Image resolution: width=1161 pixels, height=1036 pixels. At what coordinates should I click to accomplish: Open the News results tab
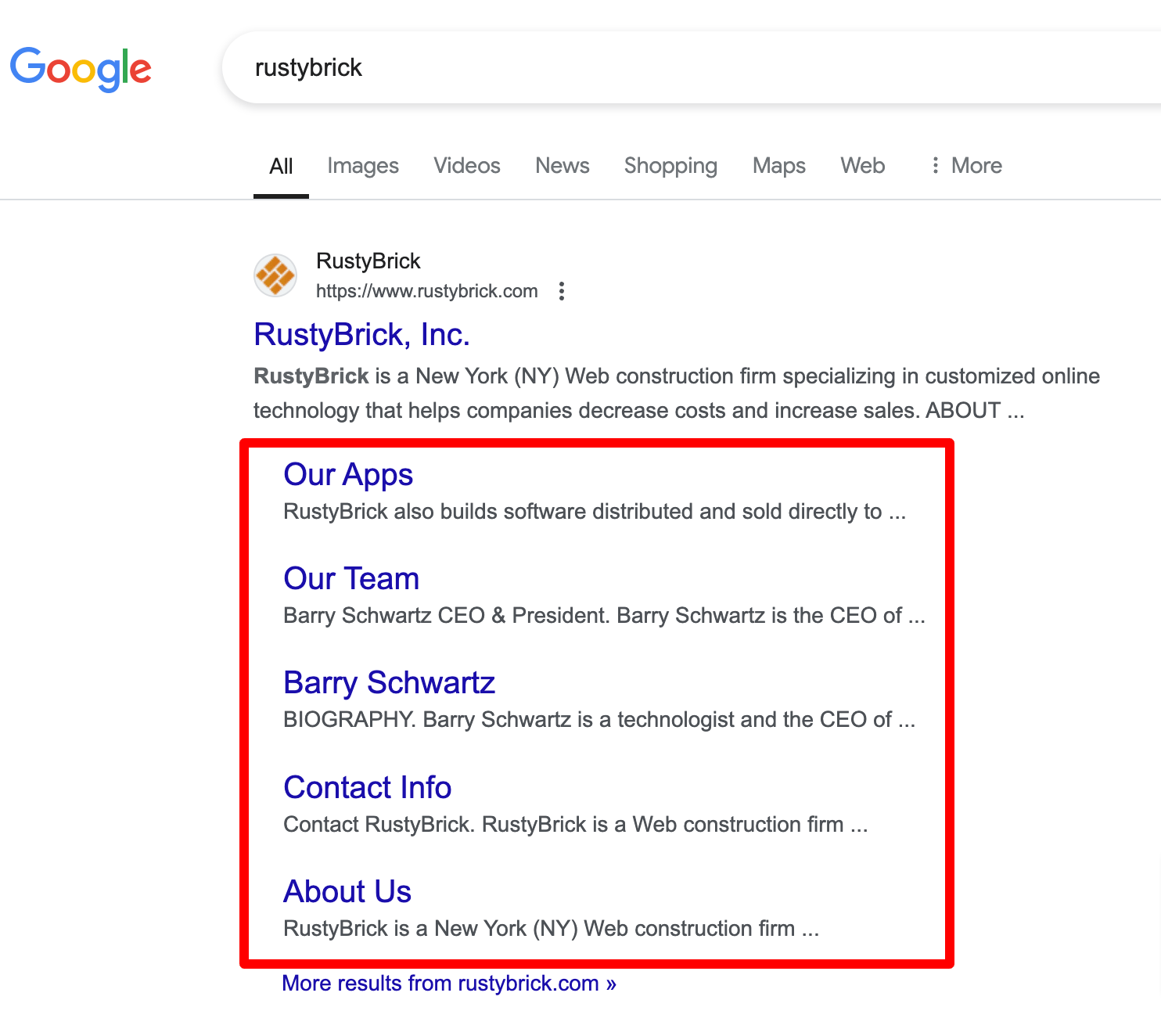pos(562,165)
